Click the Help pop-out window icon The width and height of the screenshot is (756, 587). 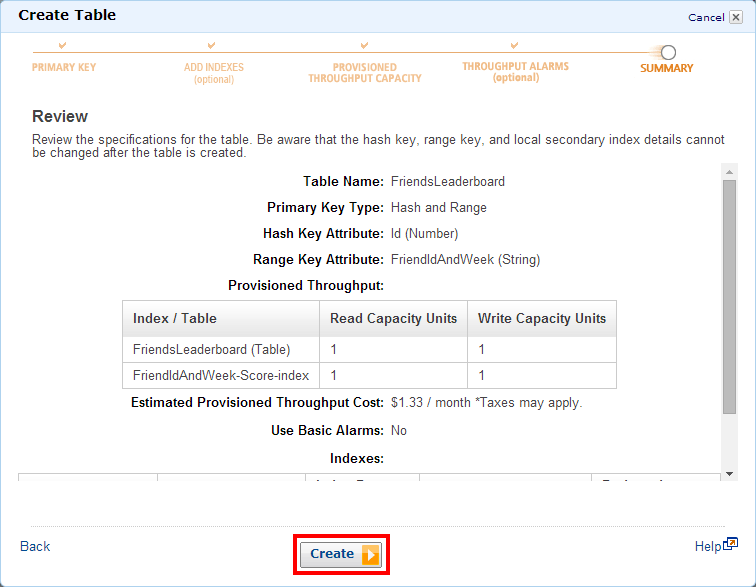click(x=731, y=543)
